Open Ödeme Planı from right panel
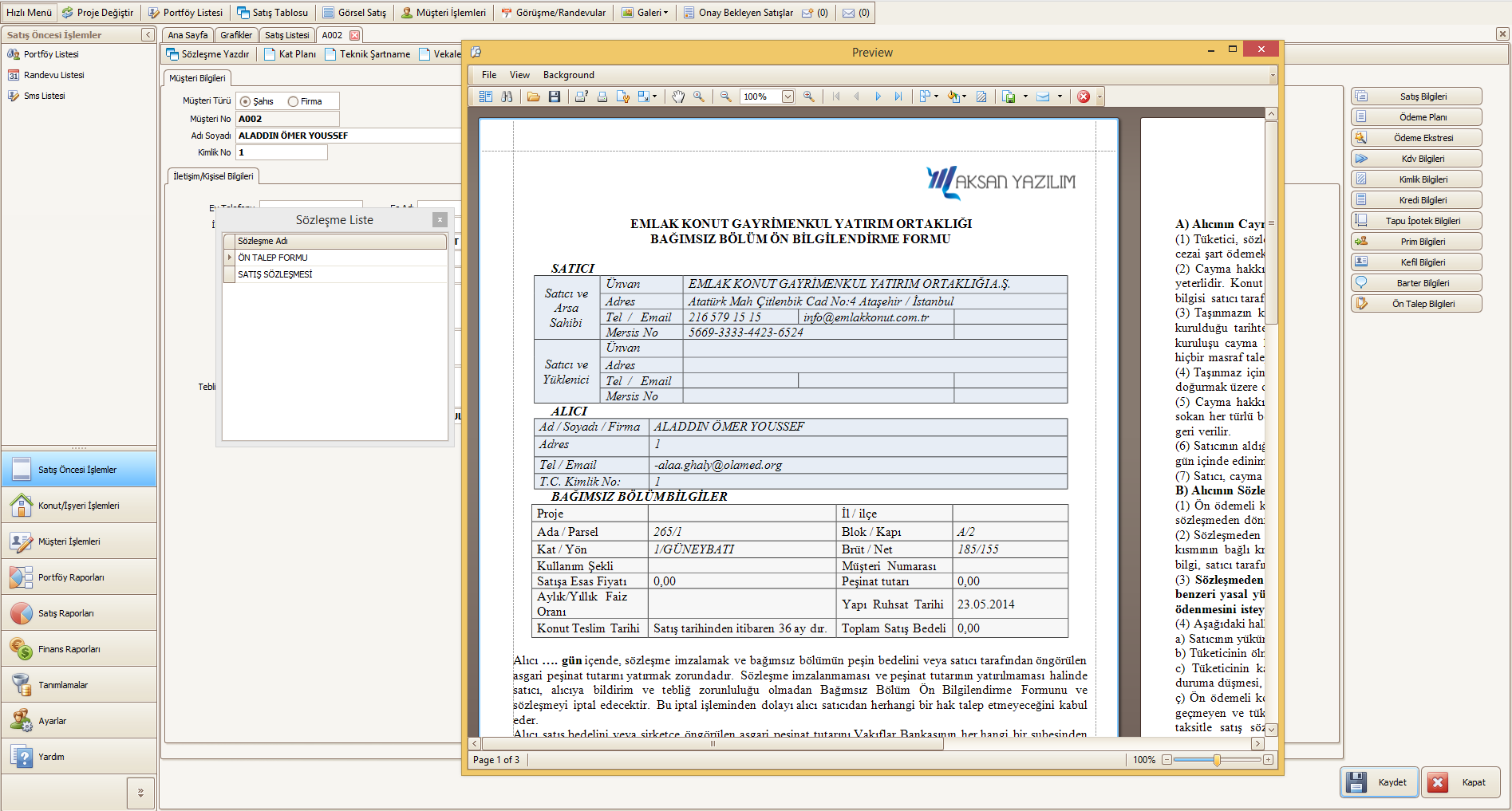This screenshot has height=811, width=1512. click(x=1416, y=117)
